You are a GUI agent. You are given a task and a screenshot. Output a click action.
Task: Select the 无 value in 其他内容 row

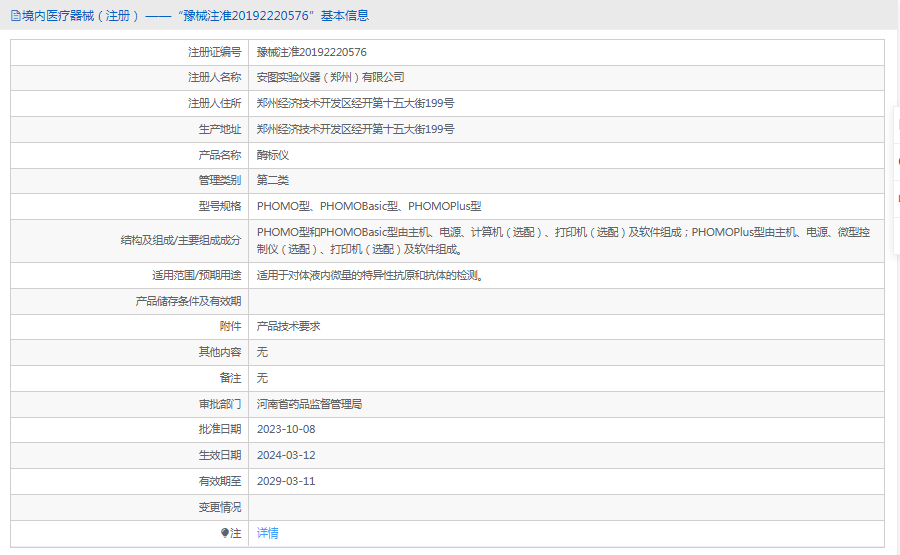(262, 352)
